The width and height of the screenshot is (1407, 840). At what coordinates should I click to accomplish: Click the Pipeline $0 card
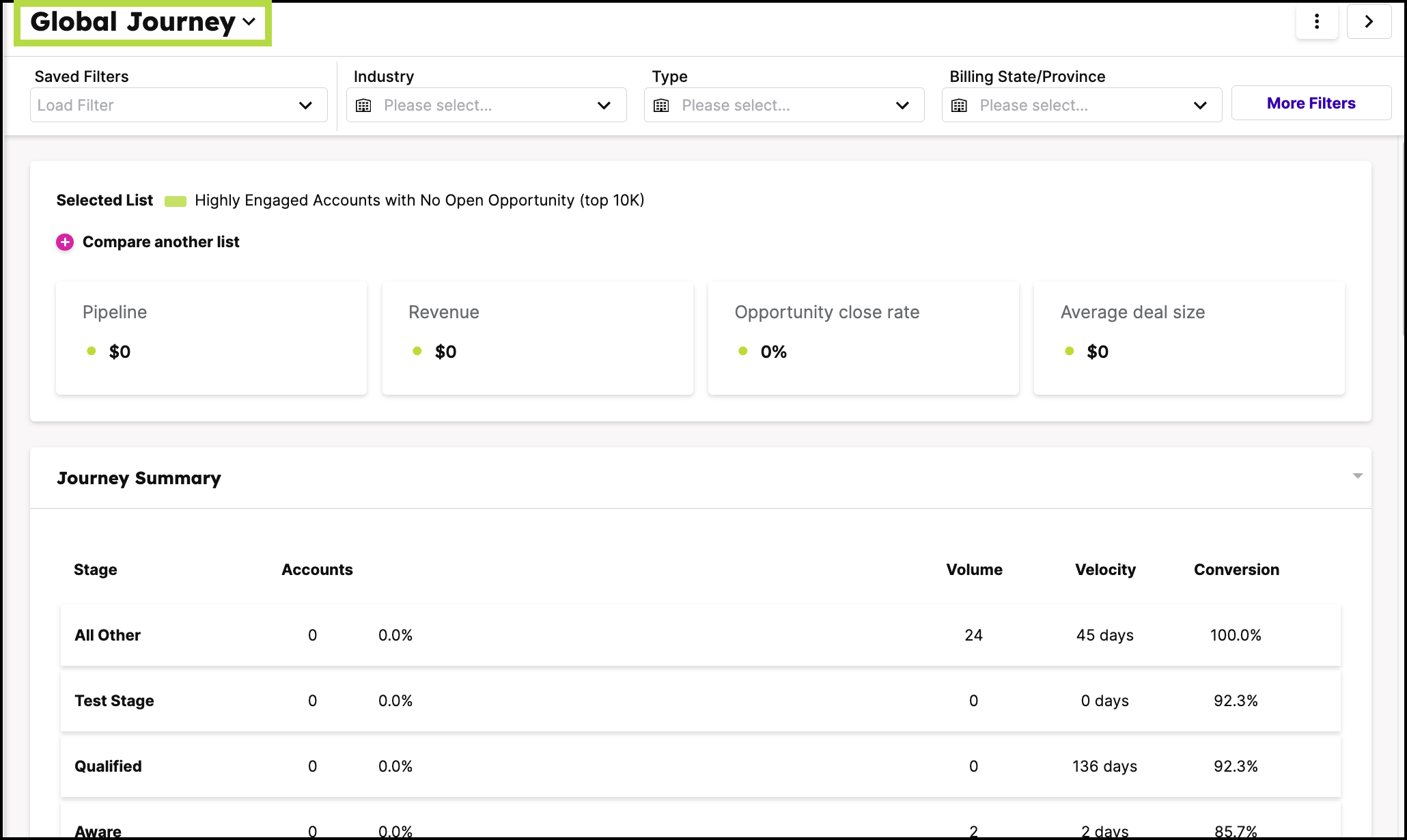[211, 337]
